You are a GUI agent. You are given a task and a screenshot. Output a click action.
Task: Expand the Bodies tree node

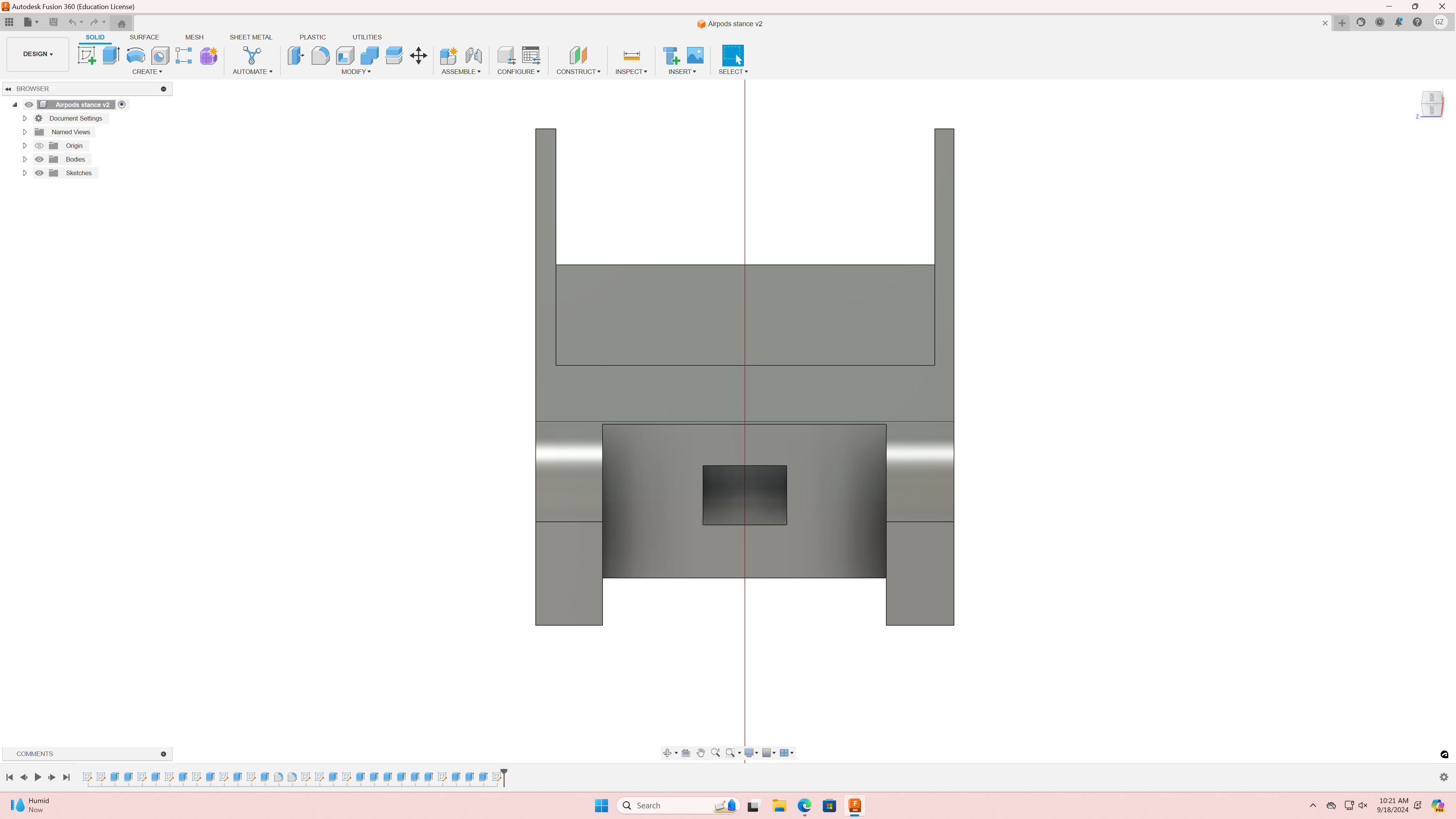(x=25, y=159)
